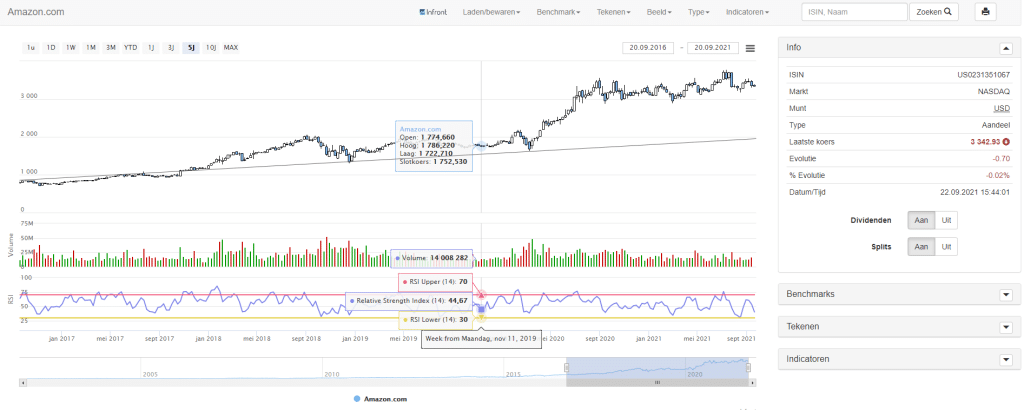This screenshot has height=410, width=1024.
Task: Select the 1M time range
Action: (x=91, y=48)
